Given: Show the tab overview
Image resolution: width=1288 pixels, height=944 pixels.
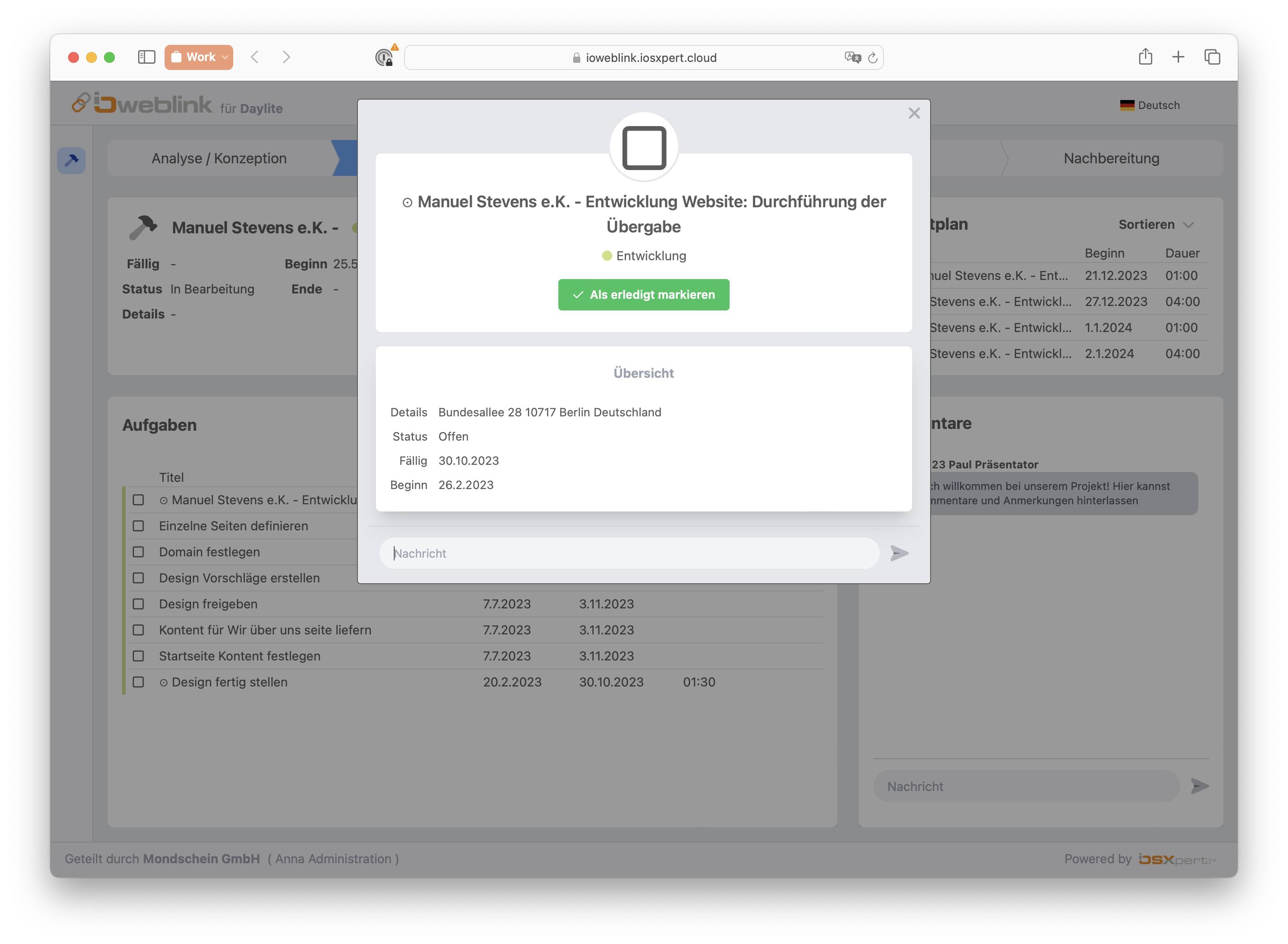Looking at the screenshot, I should (1212, 57).
